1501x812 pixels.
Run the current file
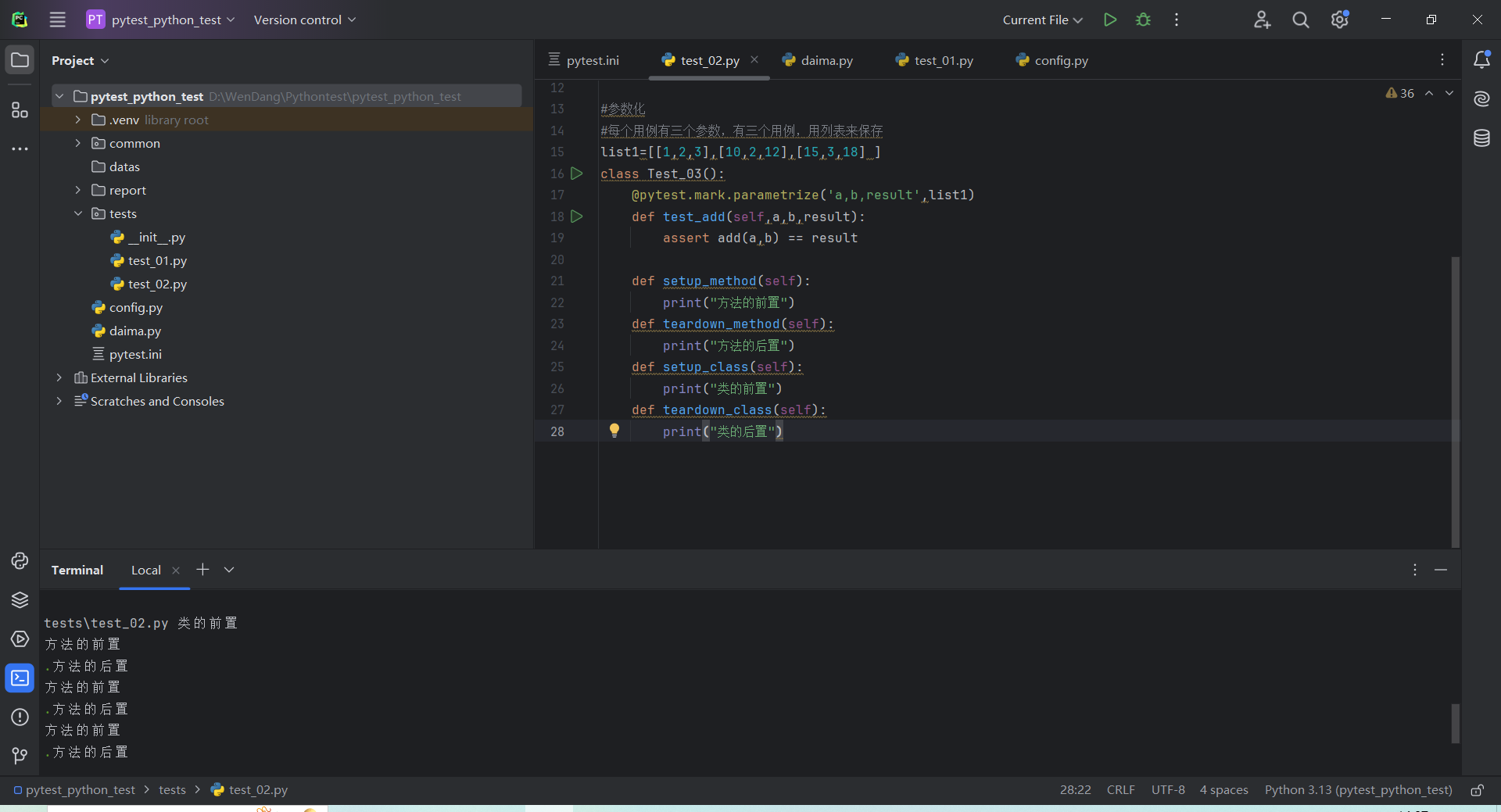1109,20
